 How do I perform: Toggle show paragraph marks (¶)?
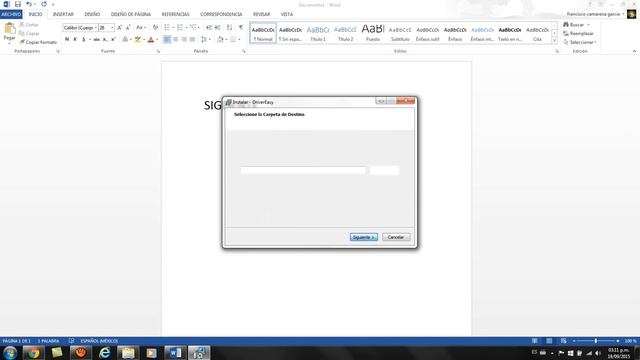(x=241, y=28)
